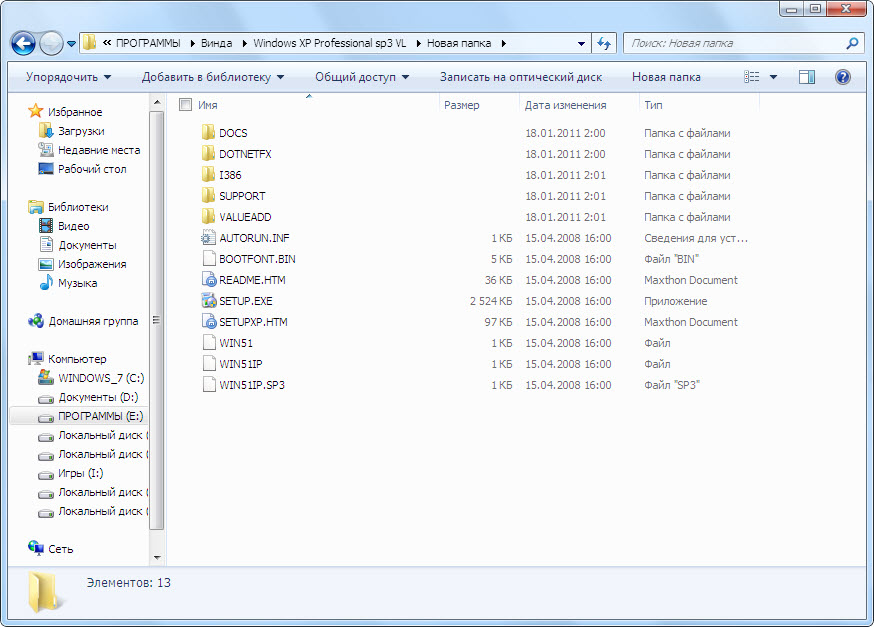Viewport: 874px width, 627px height.
Task: Open Домашняя группа in the sidebar
Action: [93, 321]
